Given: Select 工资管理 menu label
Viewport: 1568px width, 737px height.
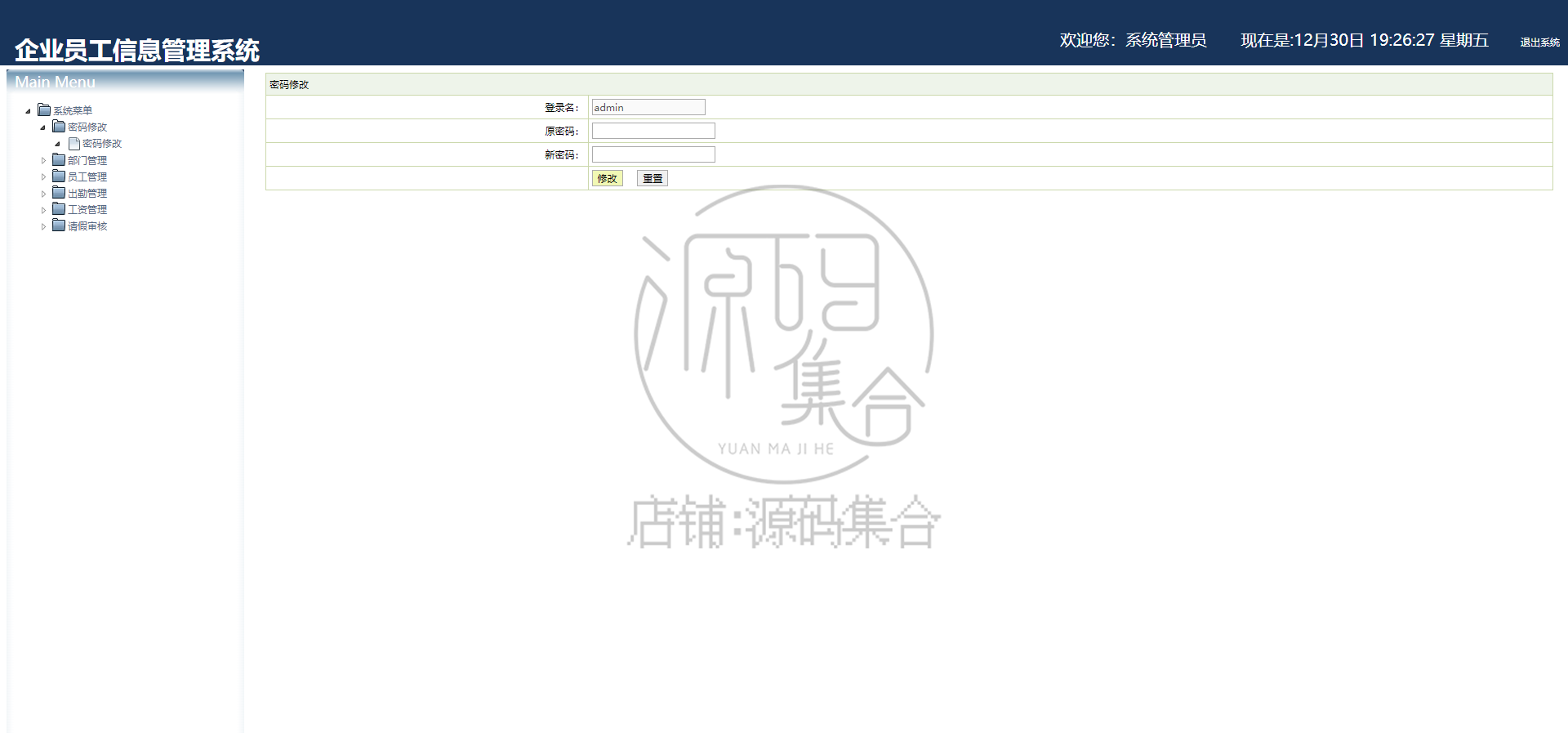Looking at the screenshot, I should coord(87,210).
